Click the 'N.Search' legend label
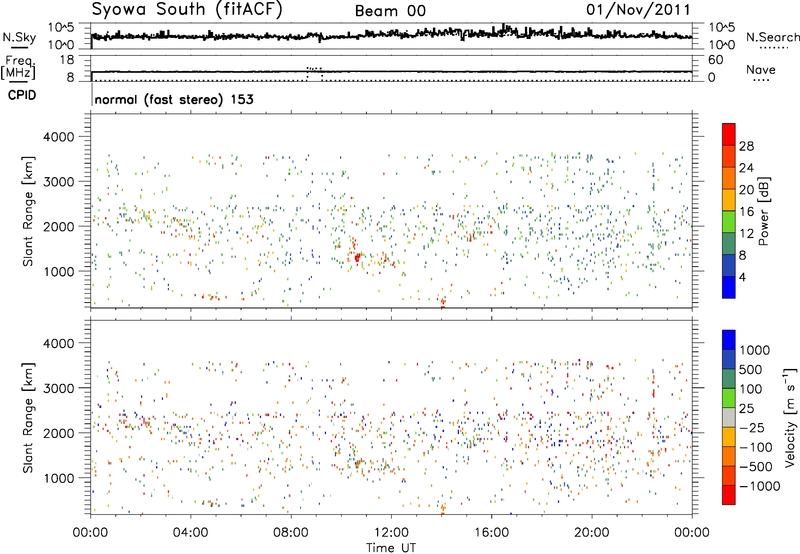This screenshot has height=554, width=800. tap(773, 37)
